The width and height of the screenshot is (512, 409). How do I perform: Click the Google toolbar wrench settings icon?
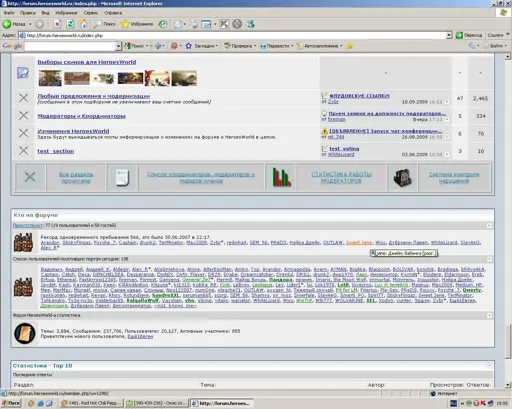pyautogui.click(x=472, y=46)
